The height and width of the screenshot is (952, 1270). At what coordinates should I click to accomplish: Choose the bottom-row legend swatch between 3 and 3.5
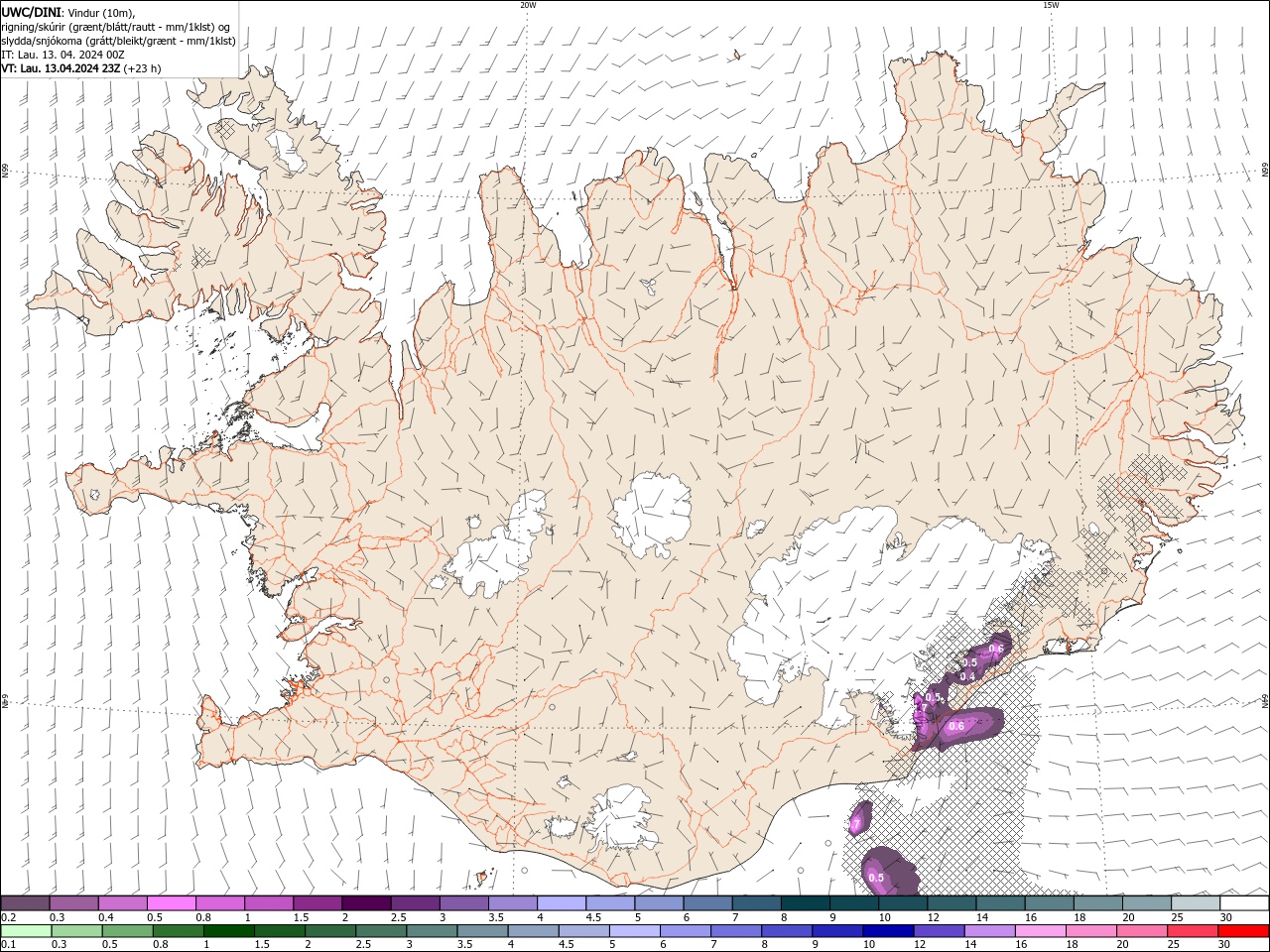pos(432,931)
